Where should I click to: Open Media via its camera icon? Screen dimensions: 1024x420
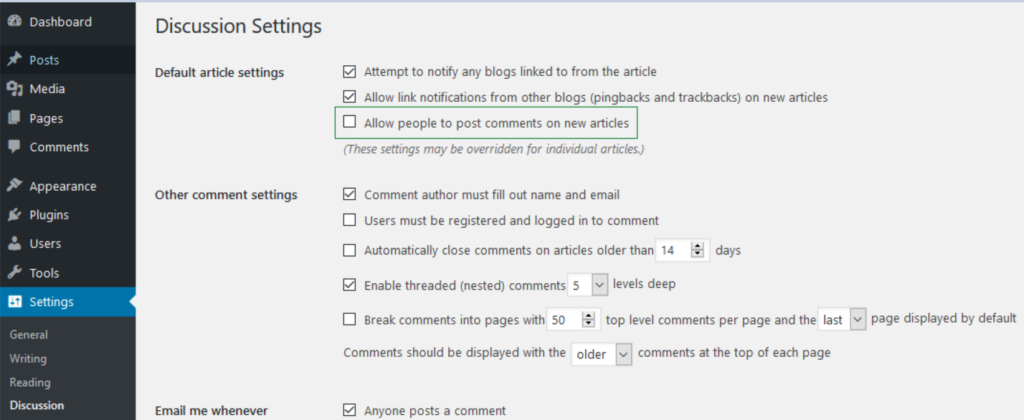click(15, 89)
